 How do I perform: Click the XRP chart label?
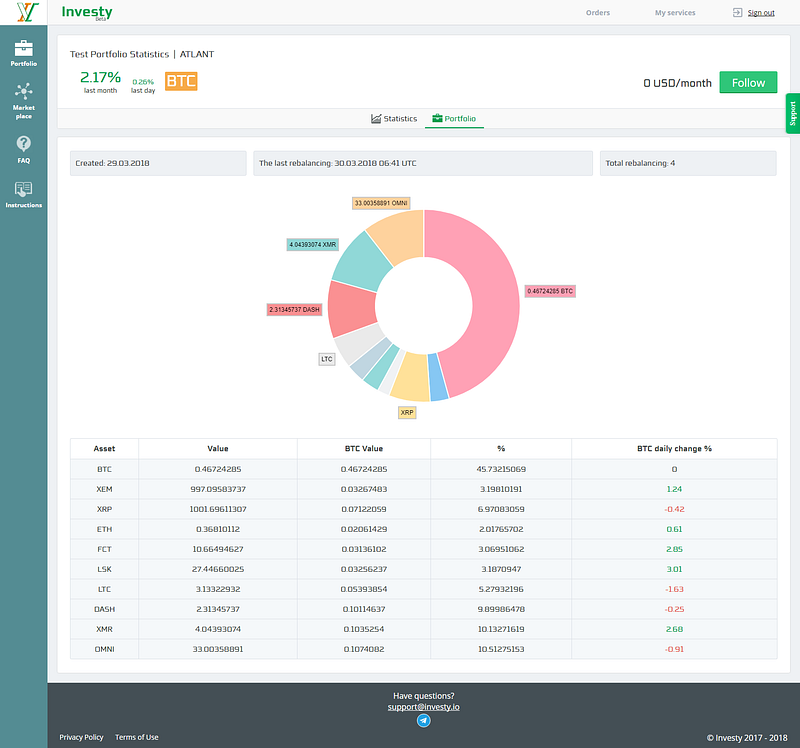(x=407, y=412)
